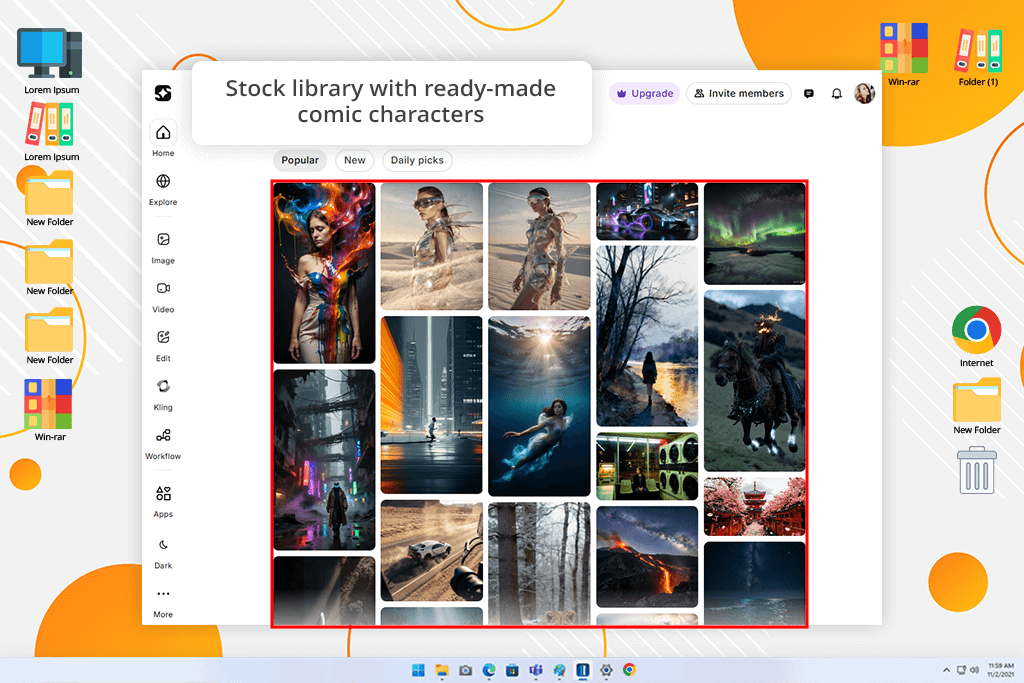Image resolution: width=1024 pixels, height=683 pixels.
Task: Open the riverside walker winter trees image
Action: point(647,336)
